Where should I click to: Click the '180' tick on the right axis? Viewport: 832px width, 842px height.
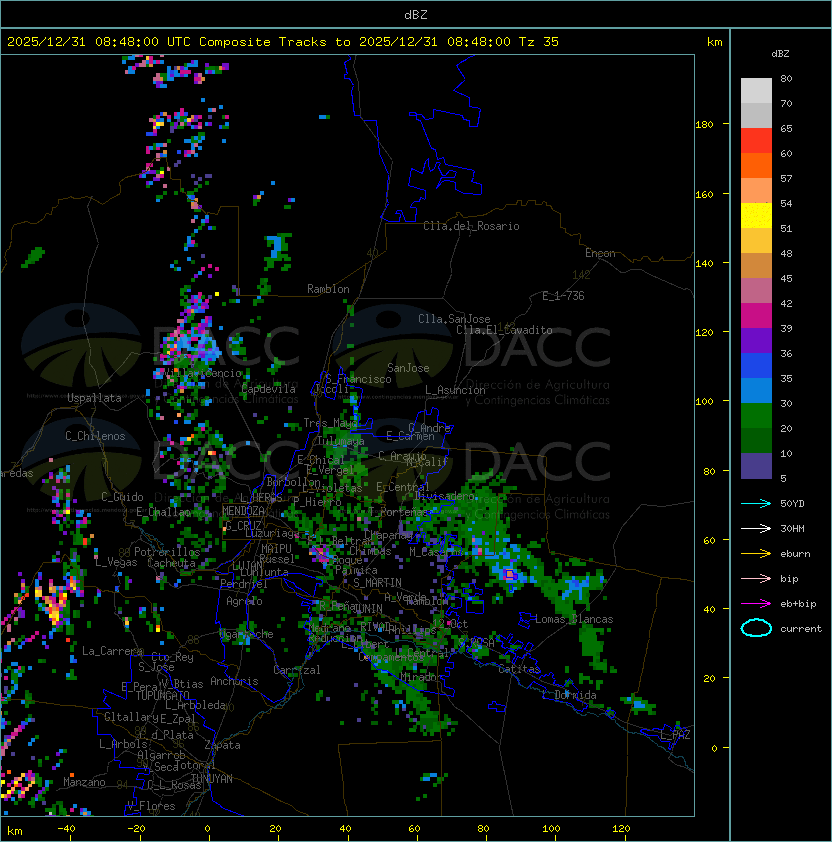coord(704,125)
